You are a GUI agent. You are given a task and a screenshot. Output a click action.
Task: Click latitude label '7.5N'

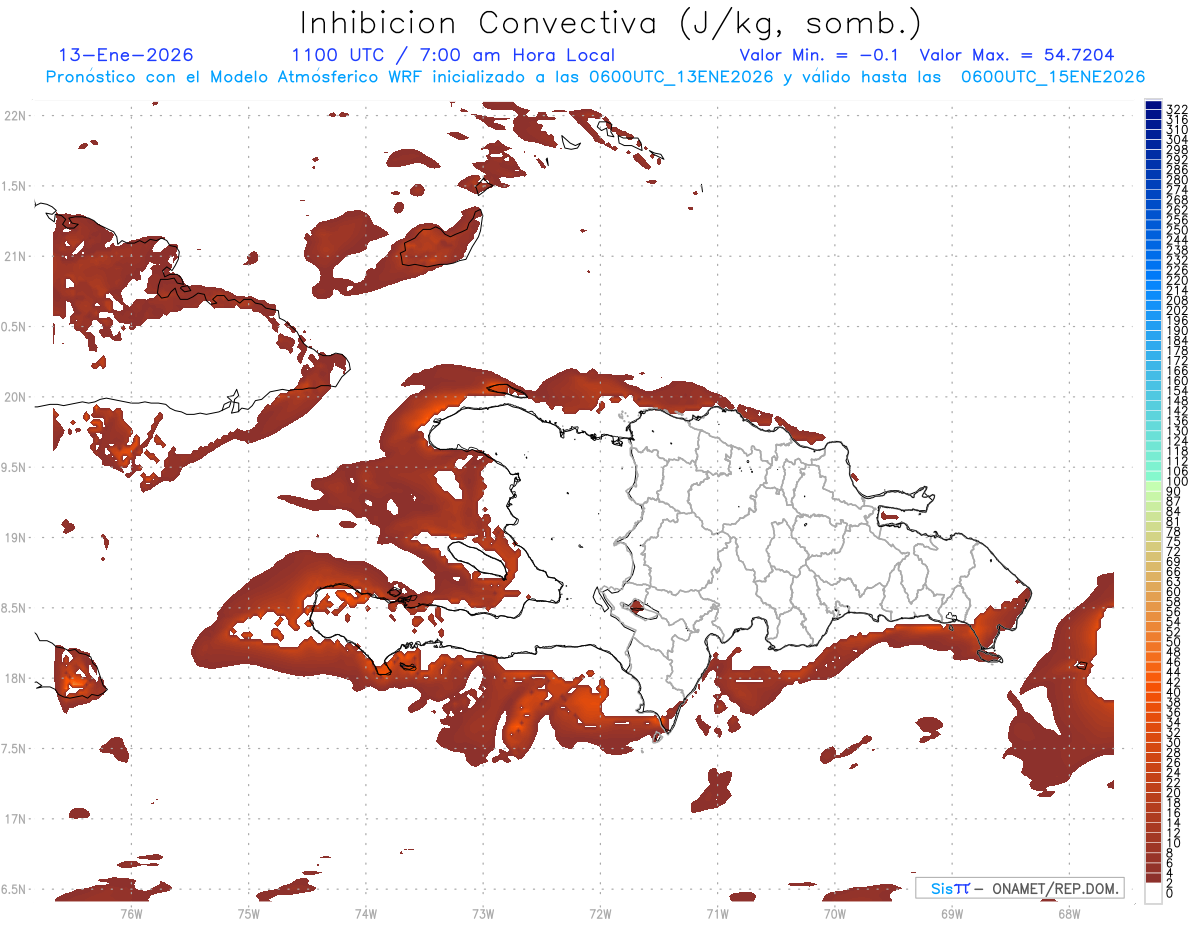point(15,749)
